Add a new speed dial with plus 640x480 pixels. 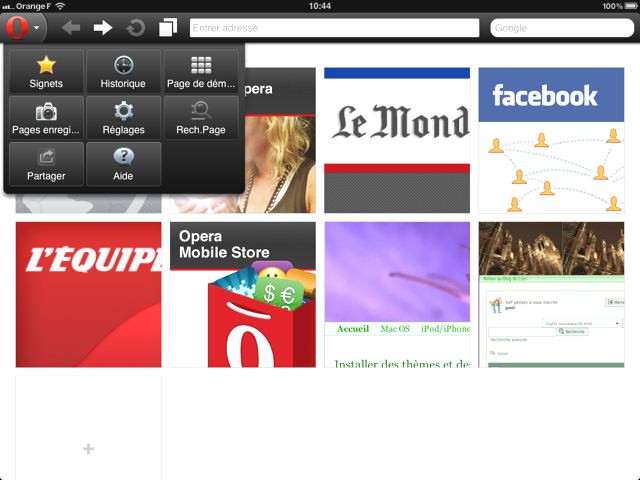88,449
